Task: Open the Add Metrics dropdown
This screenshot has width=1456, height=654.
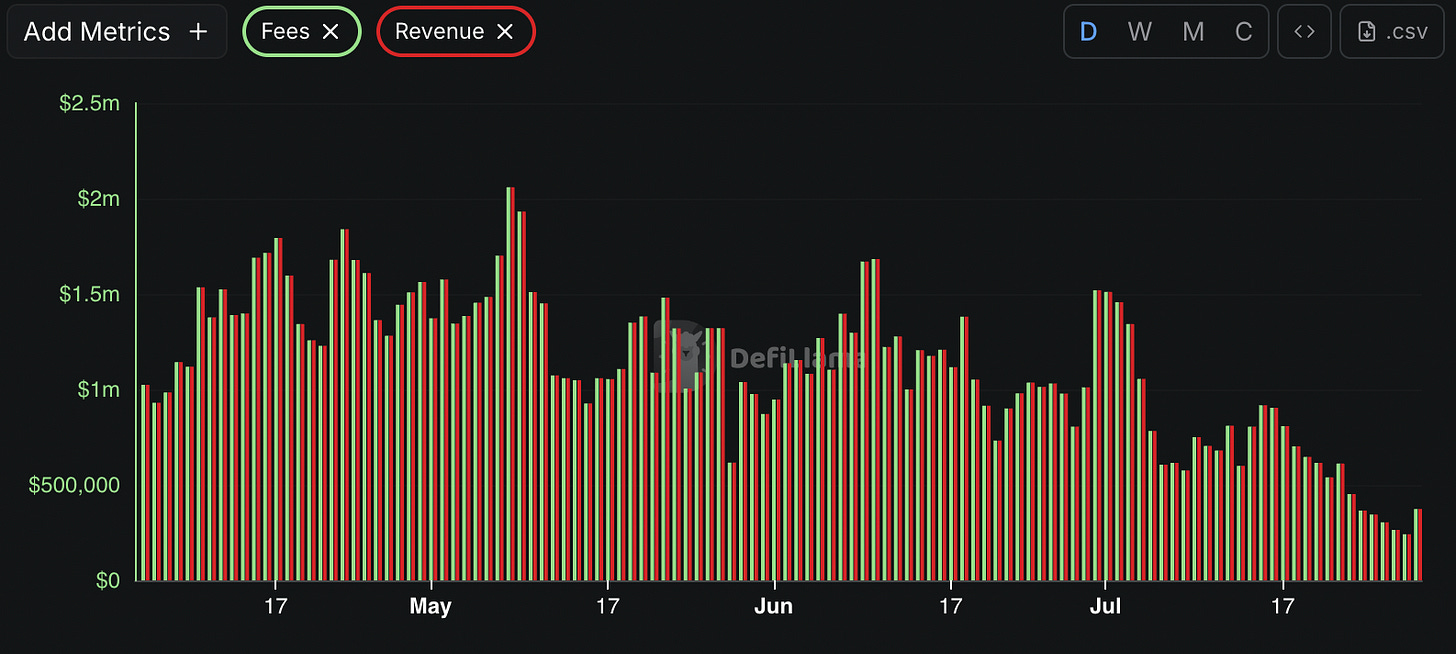Action: tap(116, 32)
